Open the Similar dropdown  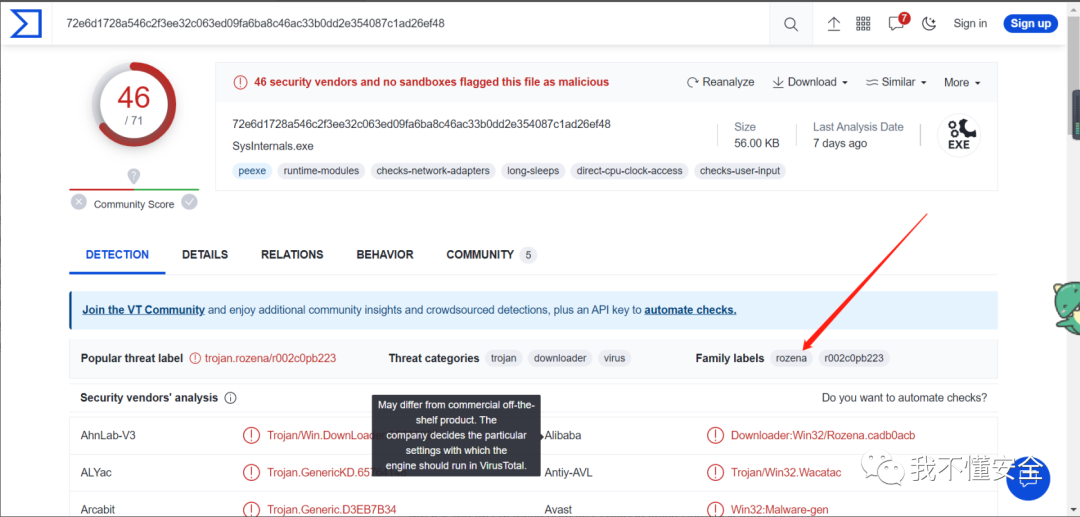tap(896, 82)
